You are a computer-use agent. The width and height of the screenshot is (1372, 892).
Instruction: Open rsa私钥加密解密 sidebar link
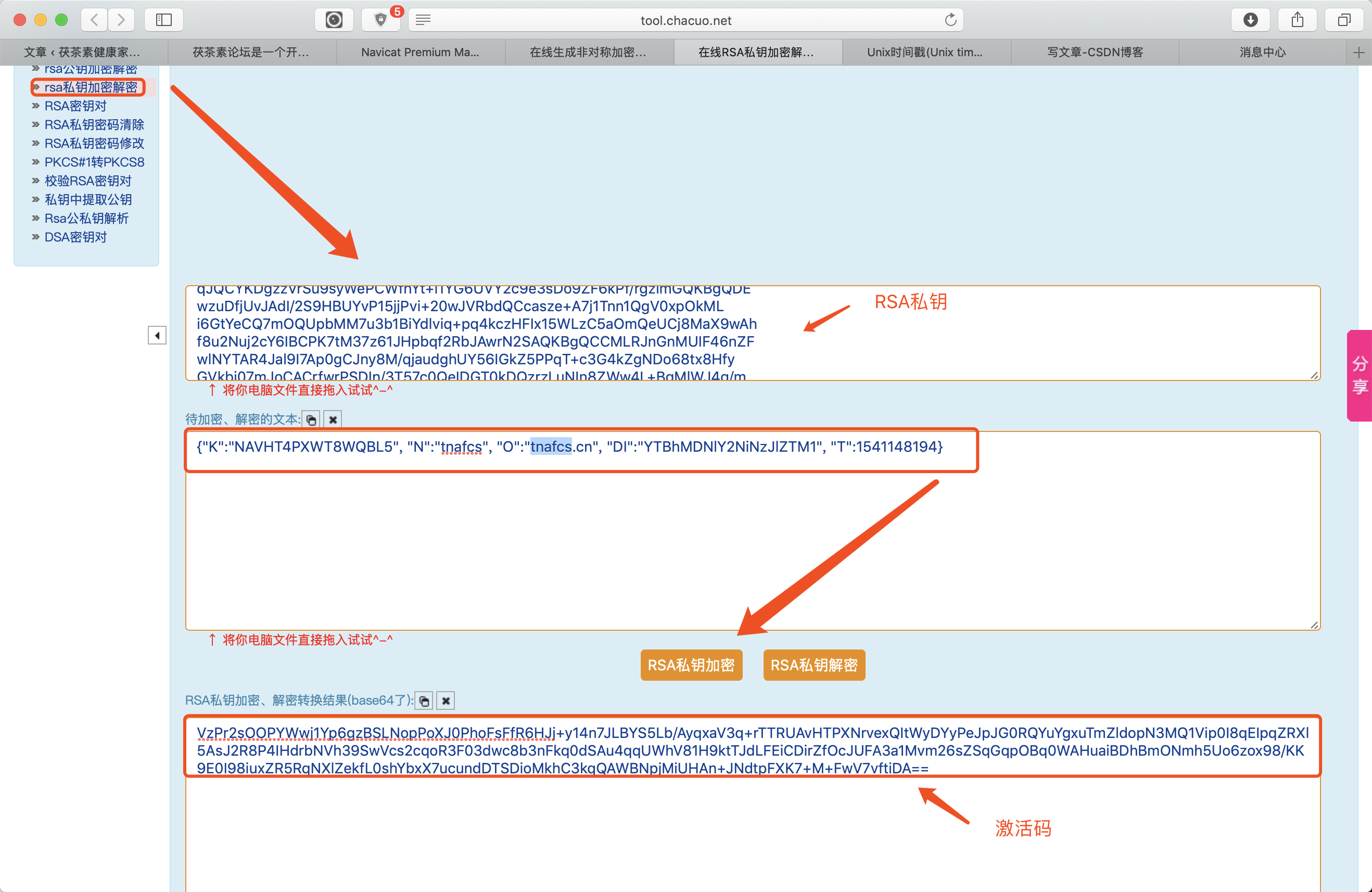click(x=91, y=87)
